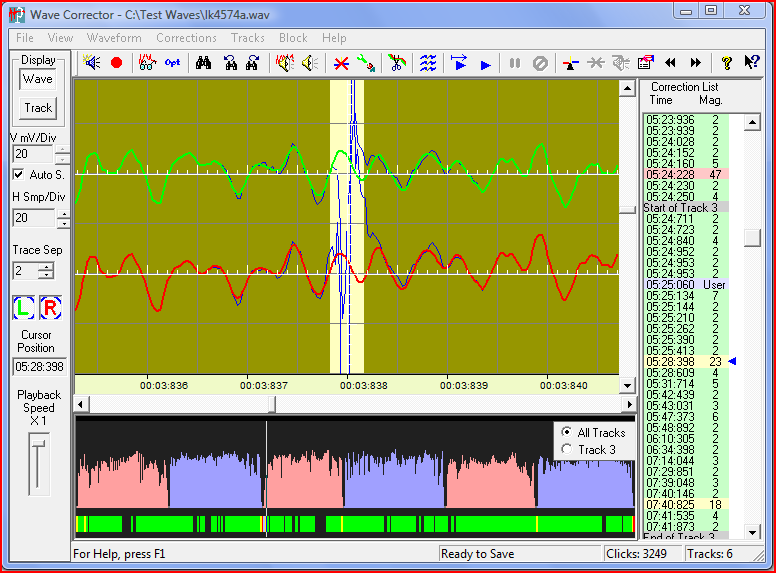Select the Track 3 radio button
The image size is (776, 573).
click(567, 450)
